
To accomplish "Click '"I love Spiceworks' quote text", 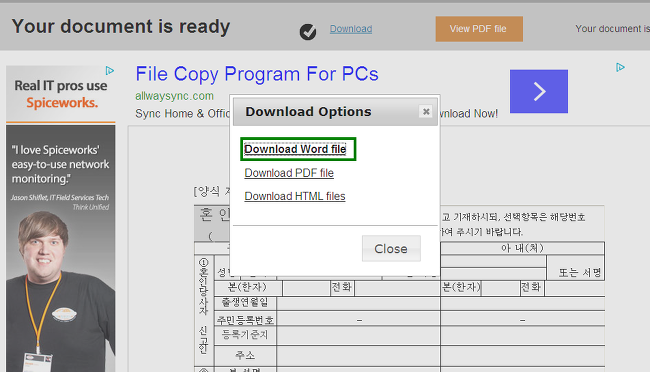I will click(61, 164).
